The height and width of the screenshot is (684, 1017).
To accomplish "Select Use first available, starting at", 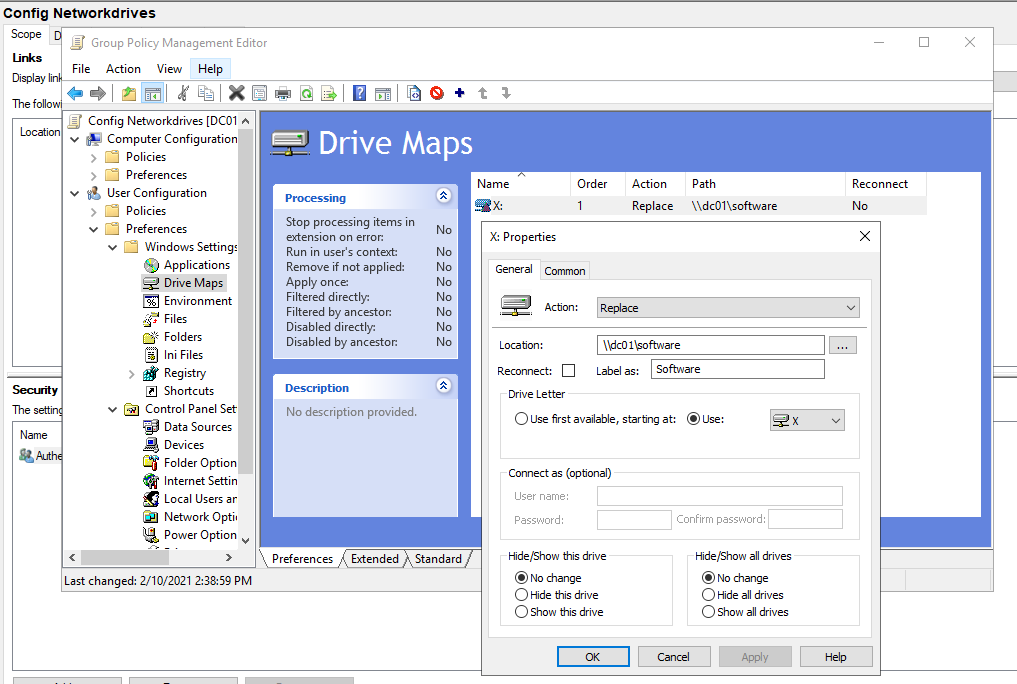I will 521,419.
